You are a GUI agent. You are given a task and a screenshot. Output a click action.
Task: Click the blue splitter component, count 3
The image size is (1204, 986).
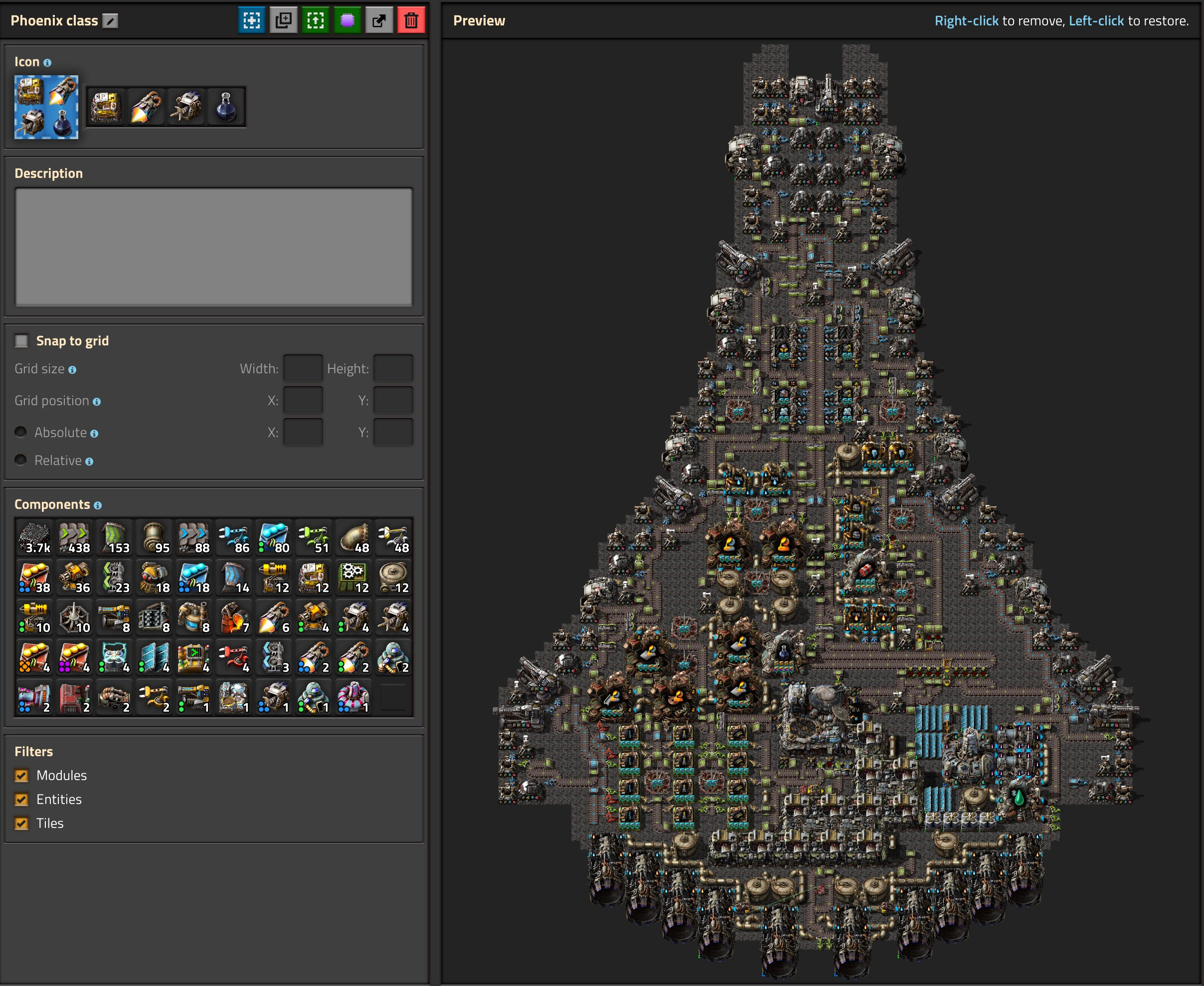click(273, 657)
